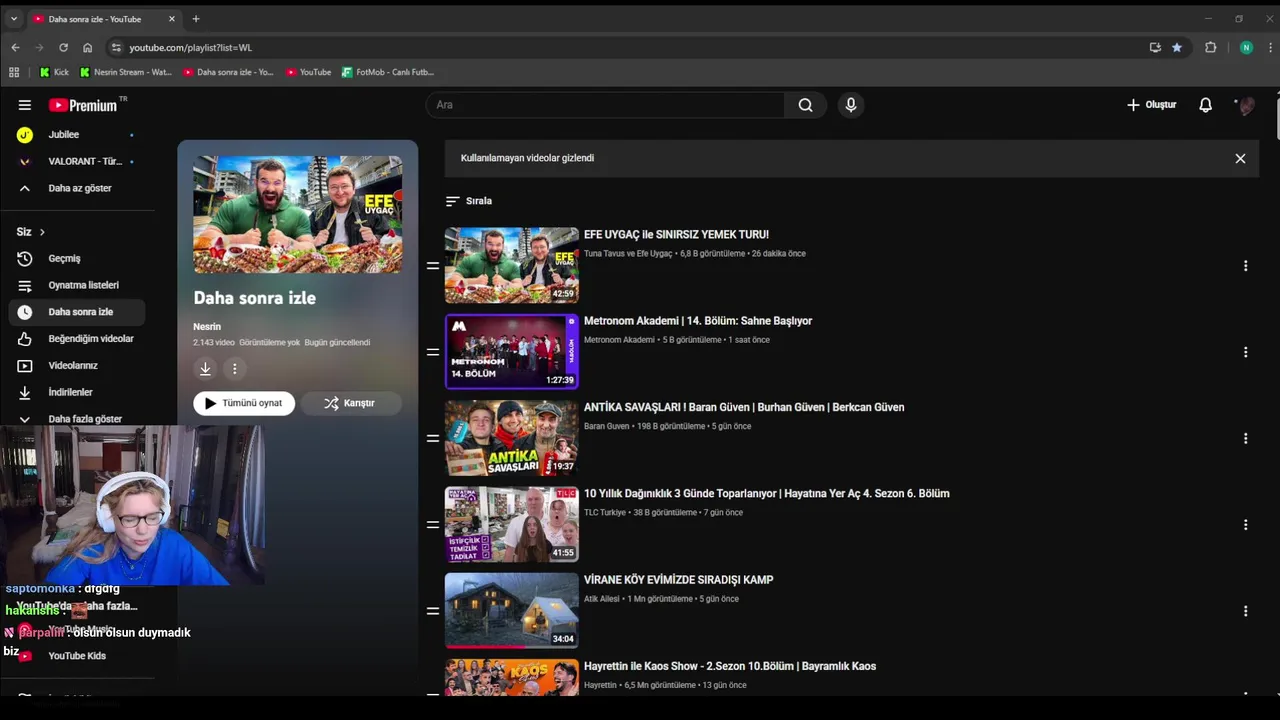
Task: Open the apps grid in bookmarks bar
Action: click(14, 72)
